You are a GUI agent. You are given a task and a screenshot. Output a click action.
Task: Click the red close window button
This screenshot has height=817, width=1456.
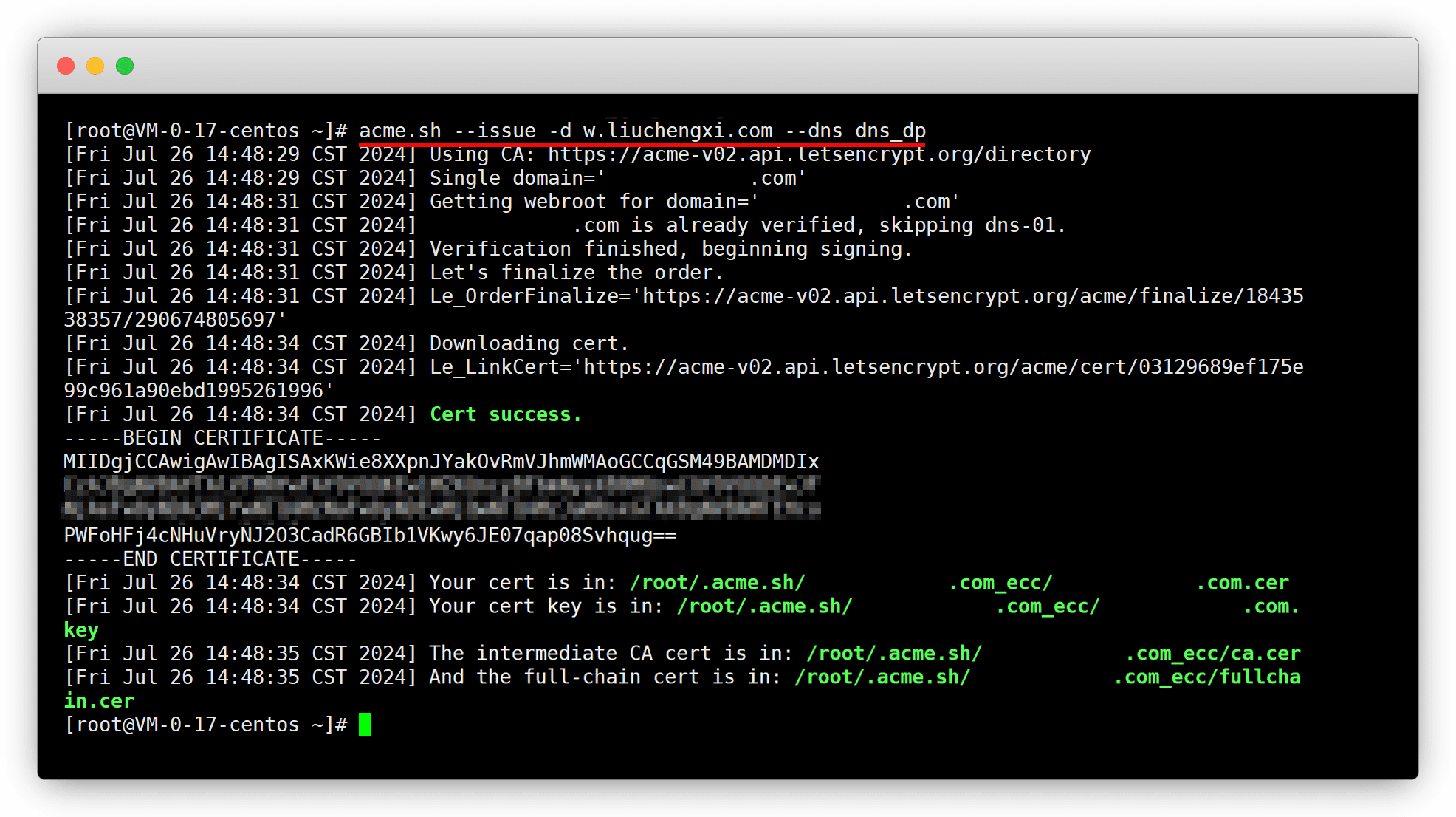click(x=66, y=66)
